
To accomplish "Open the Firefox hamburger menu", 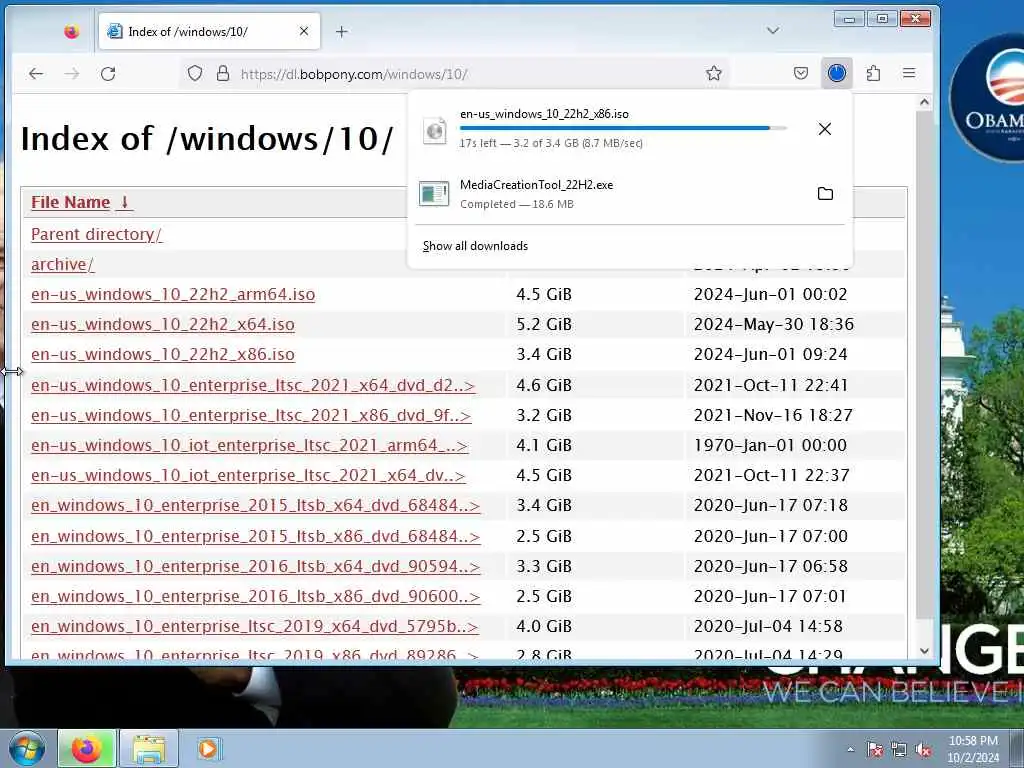I will click(909, 73).
